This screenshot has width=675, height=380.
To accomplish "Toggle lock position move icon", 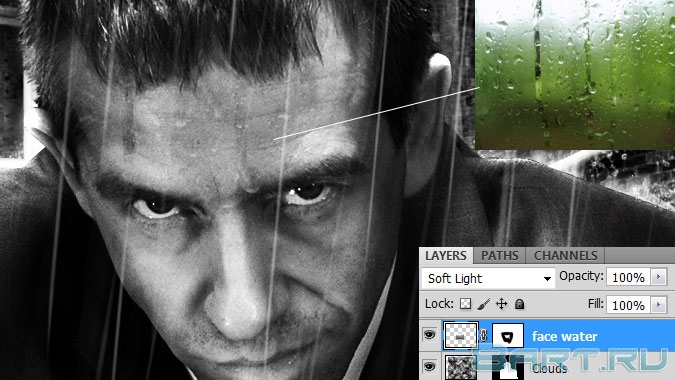I will coord(502,304).
